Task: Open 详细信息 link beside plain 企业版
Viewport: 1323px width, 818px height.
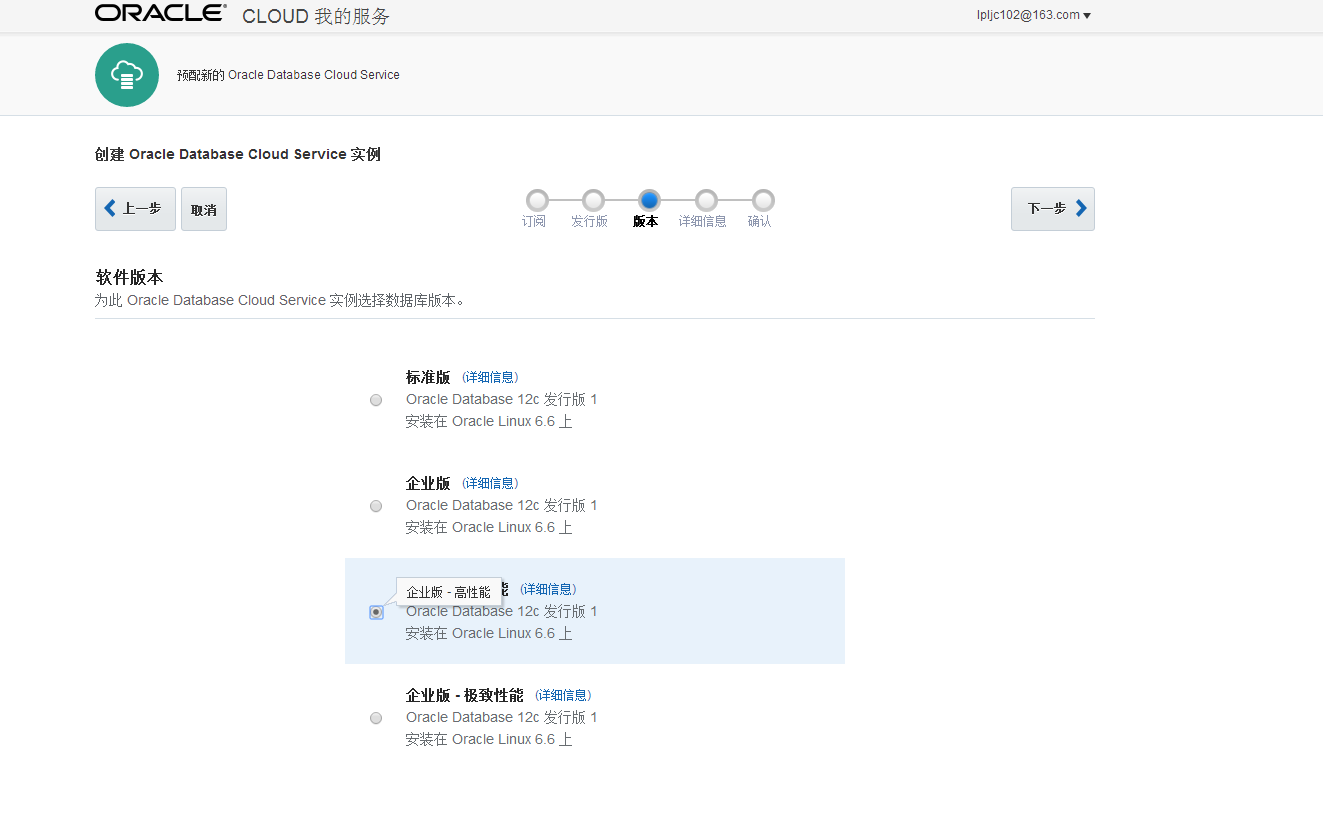Action: (490, 483)
